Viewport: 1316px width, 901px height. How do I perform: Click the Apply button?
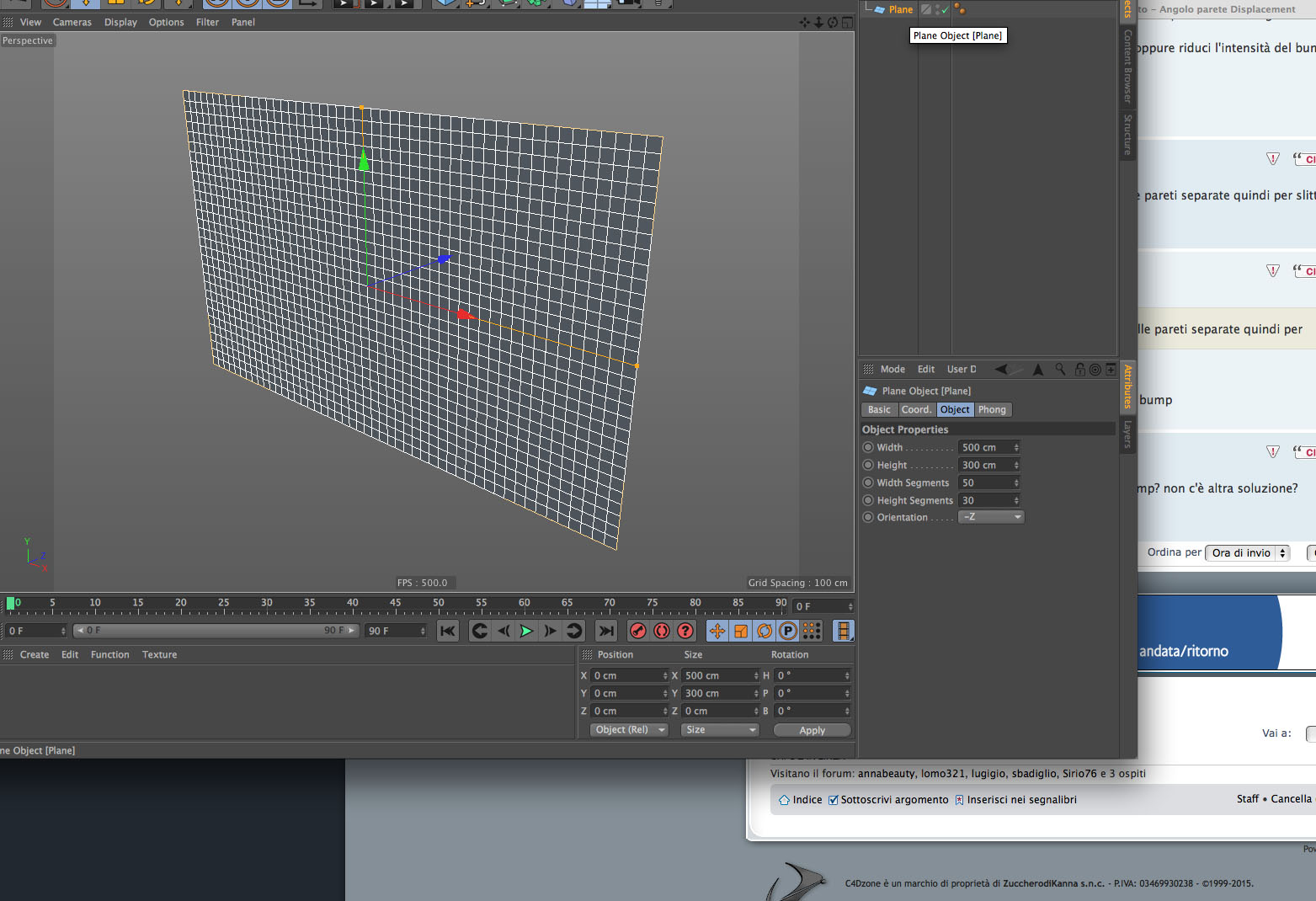click(x=813, y=730)
